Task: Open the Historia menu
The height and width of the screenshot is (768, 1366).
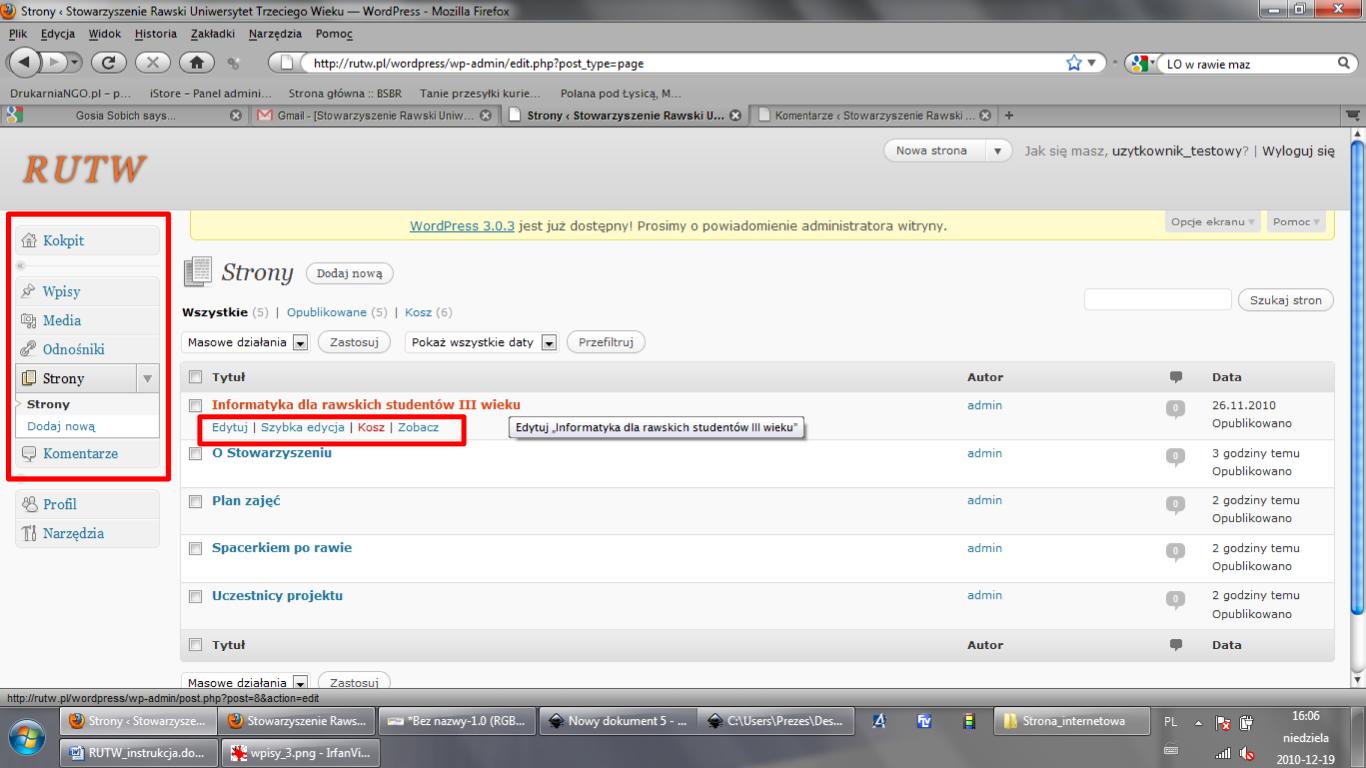Action: tap(155, 33)
